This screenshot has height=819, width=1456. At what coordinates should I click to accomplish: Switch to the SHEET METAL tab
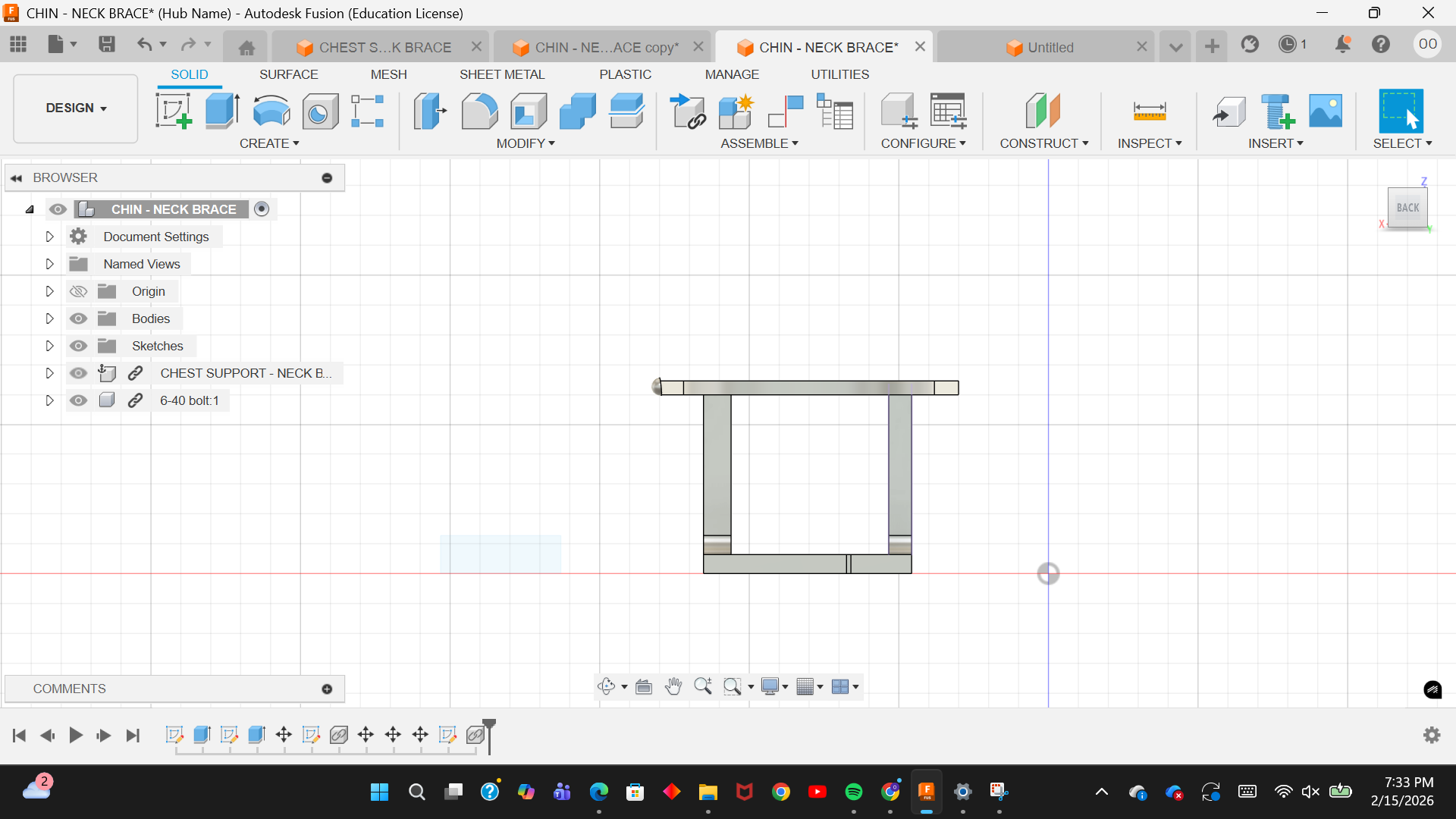[x=501, y=74]
